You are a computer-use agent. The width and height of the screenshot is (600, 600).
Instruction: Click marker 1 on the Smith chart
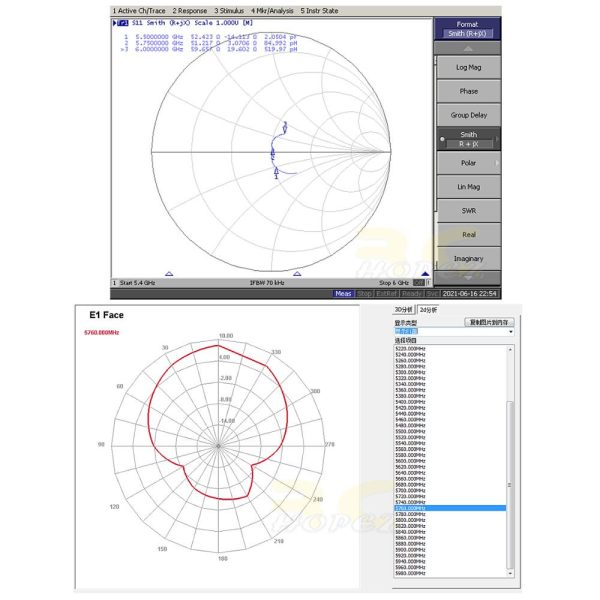tap(276, 173)
